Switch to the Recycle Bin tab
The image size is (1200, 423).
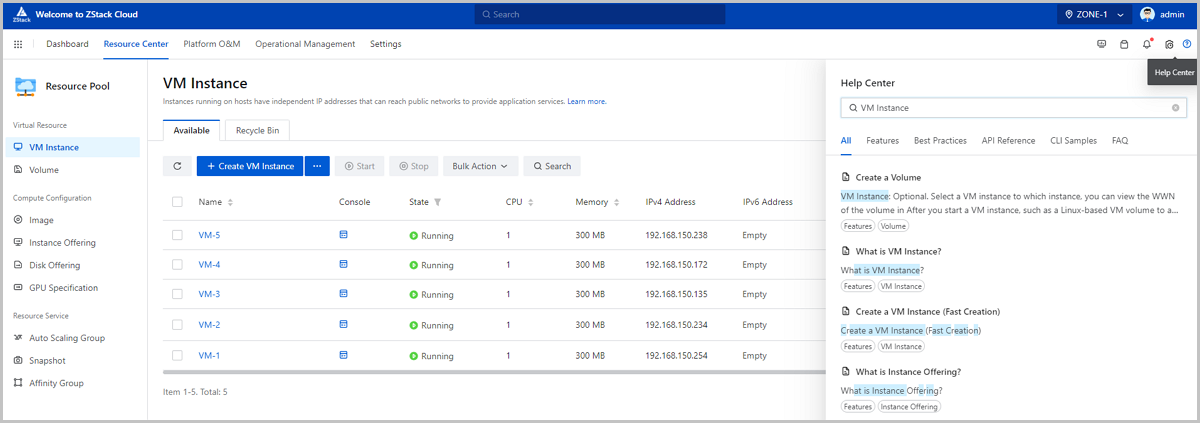[257, 130]
